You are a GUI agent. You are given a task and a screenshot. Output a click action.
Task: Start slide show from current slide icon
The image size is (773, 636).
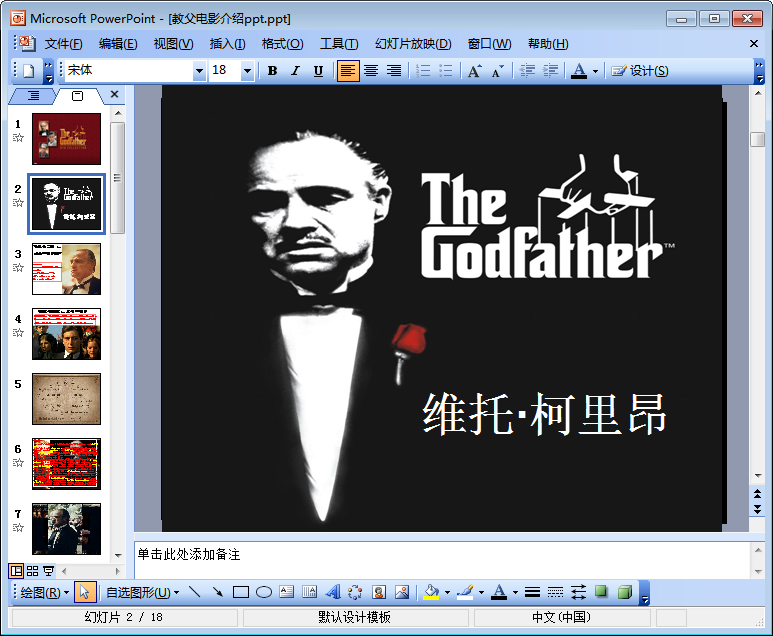(48, 571)
